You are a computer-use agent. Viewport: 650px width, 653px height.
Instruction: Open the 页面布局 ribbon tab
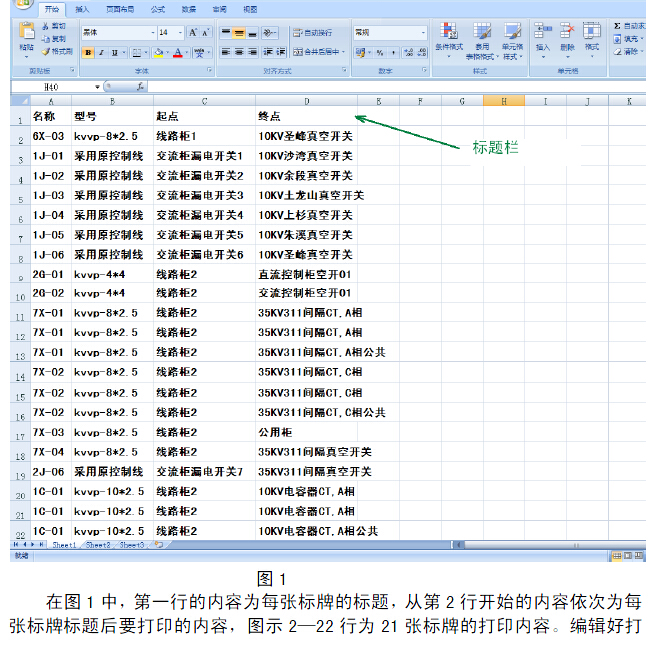pos(120,8)
